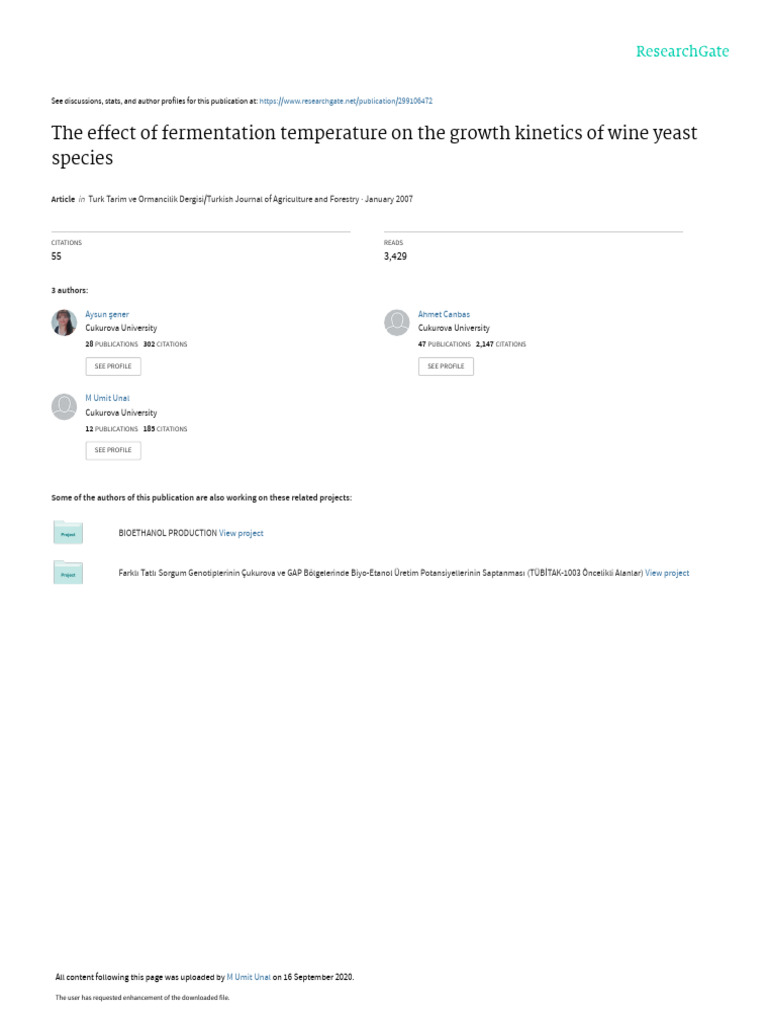Open Ahmet Canbas author name link
The width and height of the screenshot is (768, 1024).
(x=444, y=314)
